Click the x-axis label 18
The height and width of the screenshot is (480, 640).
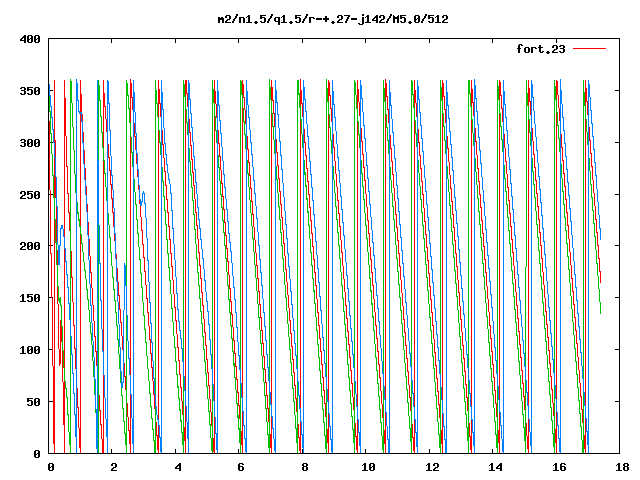coord(622,467)
